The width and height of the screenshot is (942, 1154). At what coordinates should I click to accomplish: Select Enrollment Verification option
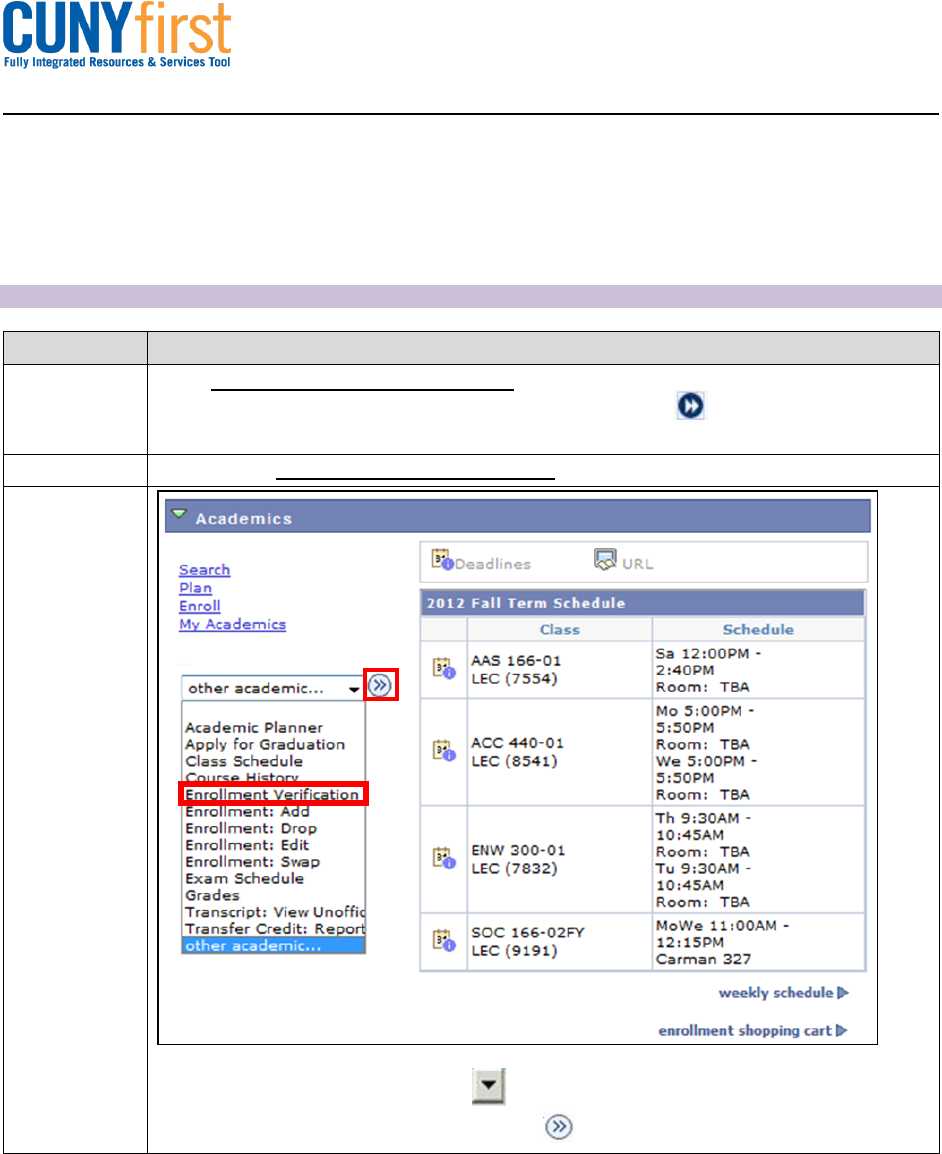[272, 794]
